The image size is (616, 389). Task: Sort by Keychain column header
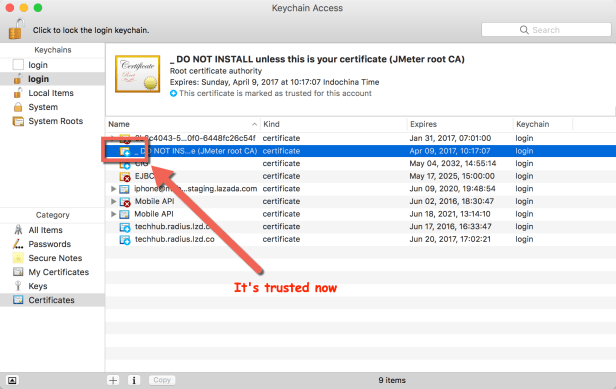click(543, 124)
